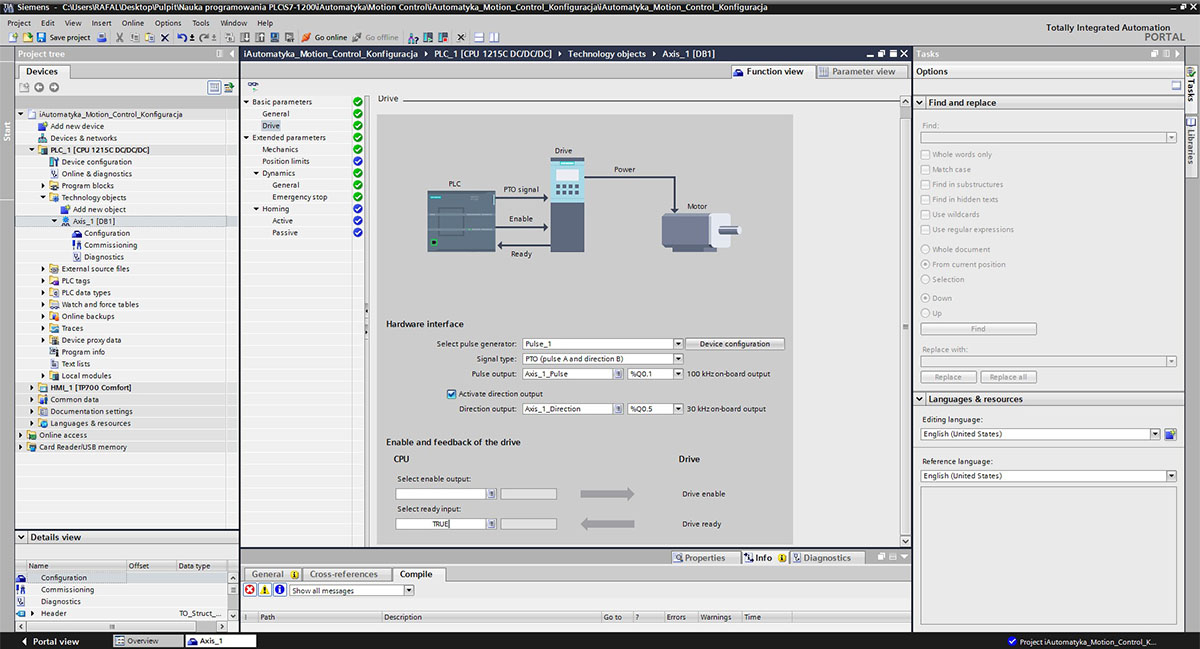Expand Program blocks tree node
Image resolution: width=1200 pixels, height=649 pixels.
44,186
